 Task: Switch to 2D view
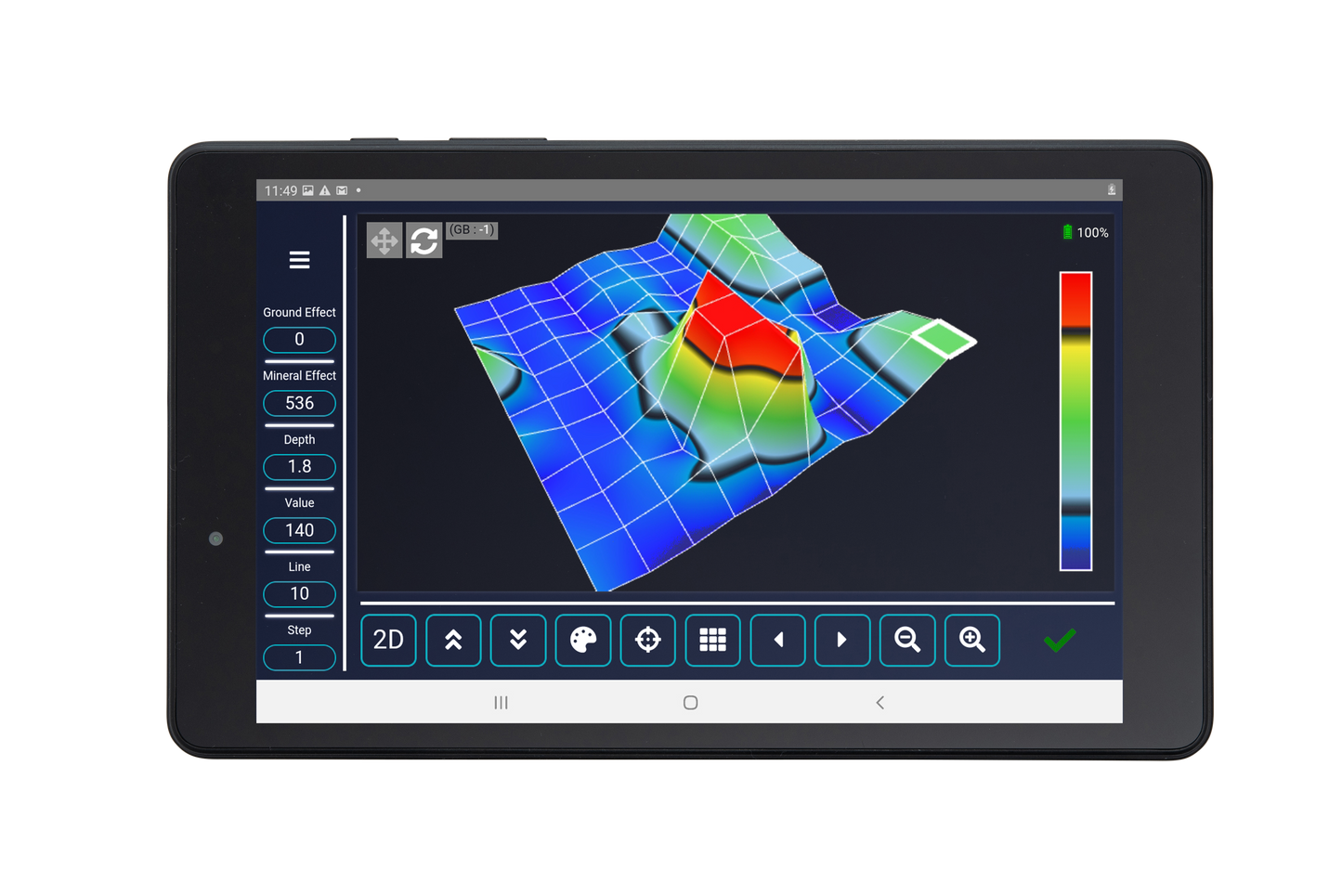[388, 640]
